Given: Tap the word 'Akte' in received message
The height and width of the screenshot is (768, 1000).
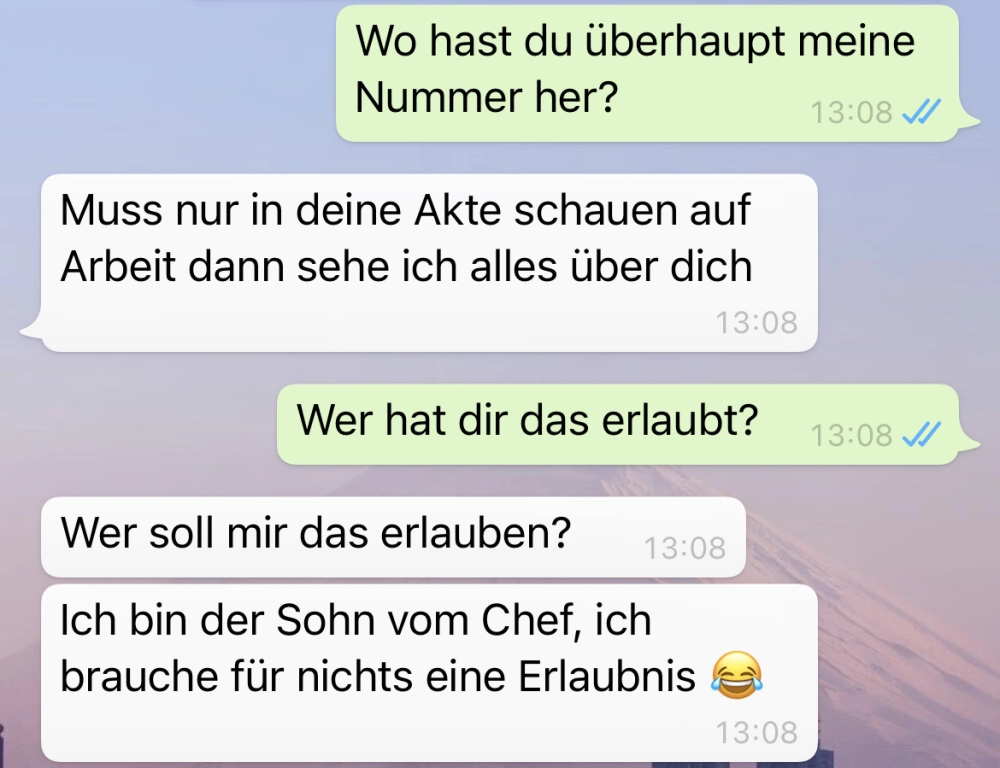Looking at the screenshot, I should [458, 210].
